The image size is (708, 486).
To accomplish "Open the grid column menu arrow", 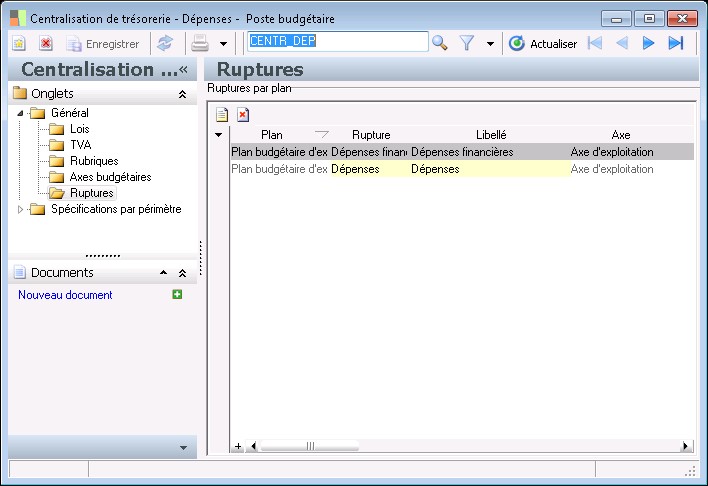I will click(x=219, y=135).
